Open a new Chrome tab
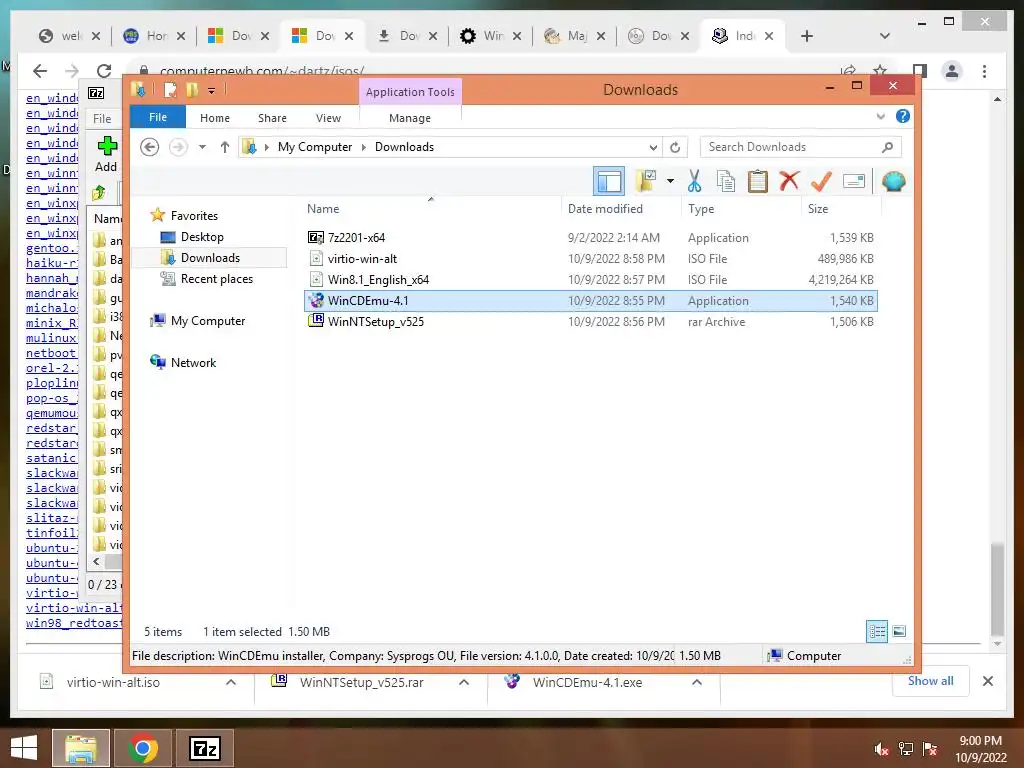Screen dimensions: 1024x768 pyautogui.click(x=807, y=36)
